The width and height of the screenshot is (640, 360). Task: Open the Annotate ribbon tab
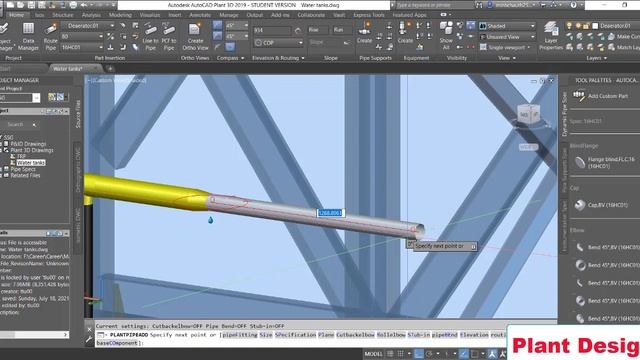point(200,15)
